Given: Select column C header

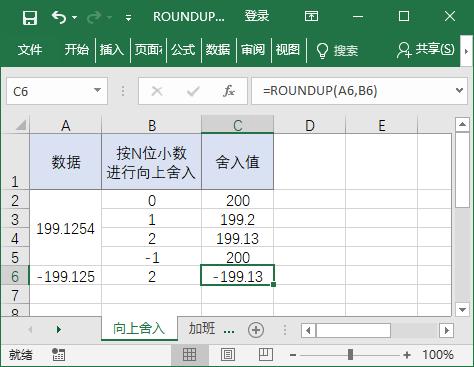Looking at the screenshot, I should coord(238,125).
